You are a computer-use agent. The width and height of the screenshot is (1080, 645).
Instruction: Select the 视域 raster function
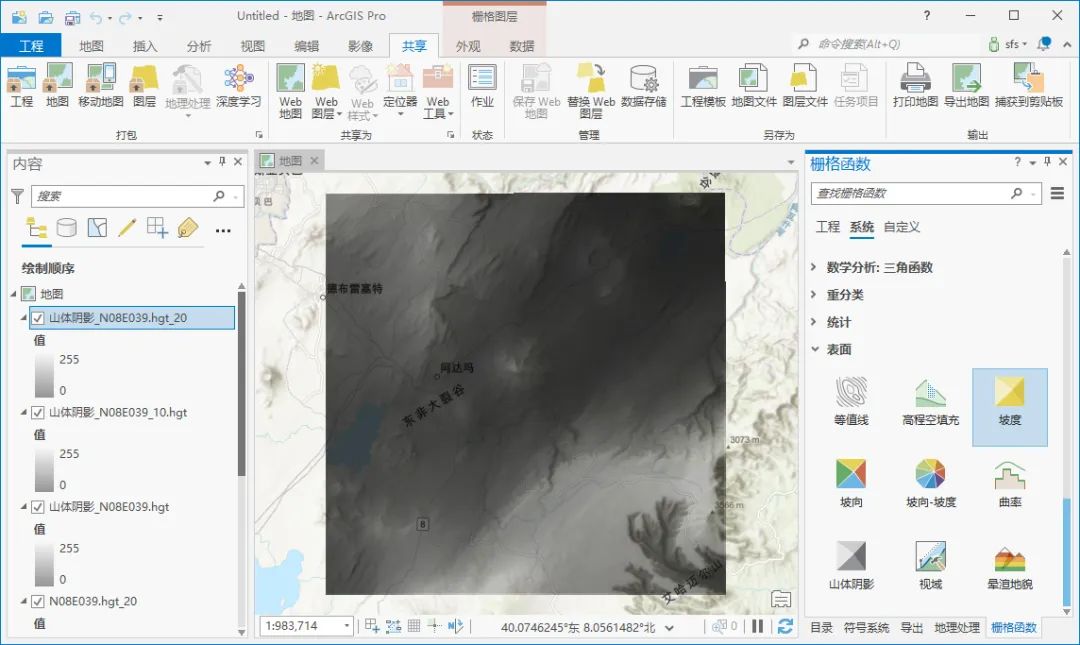pos(931,565)
